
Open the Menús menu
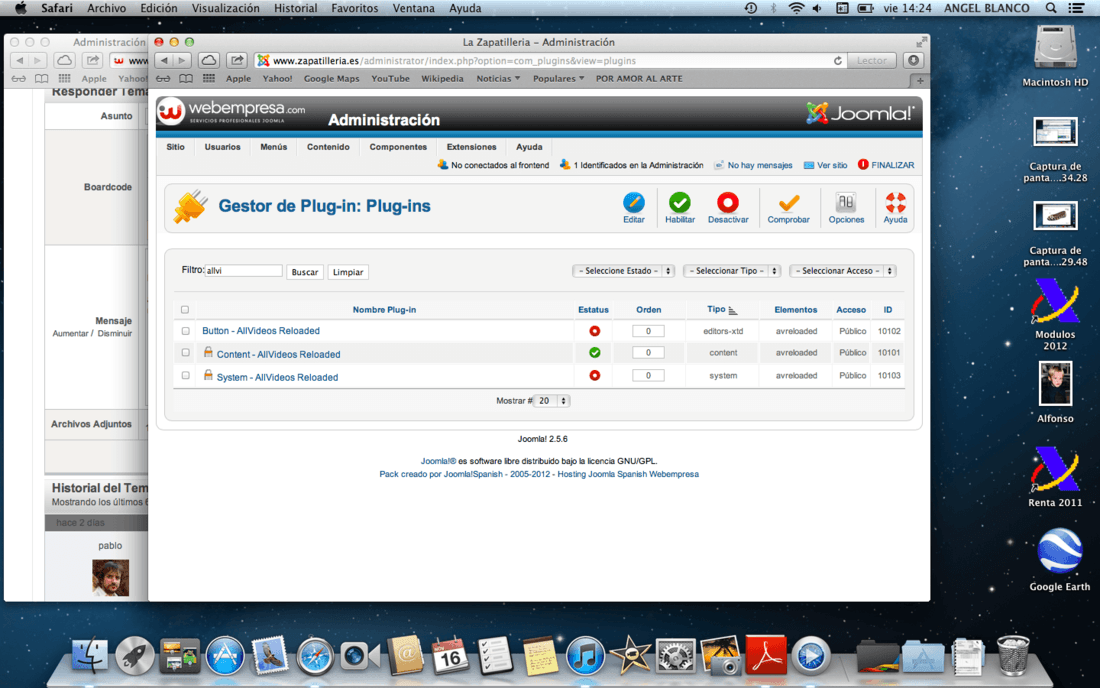274,147
